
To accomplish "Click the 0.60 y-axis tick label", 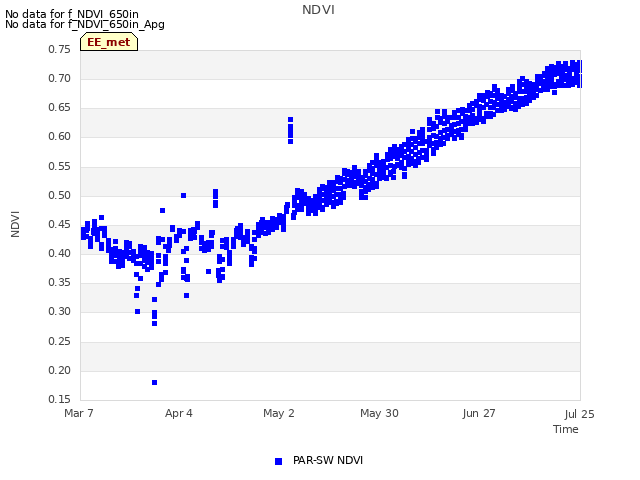I will click(59, 136).
